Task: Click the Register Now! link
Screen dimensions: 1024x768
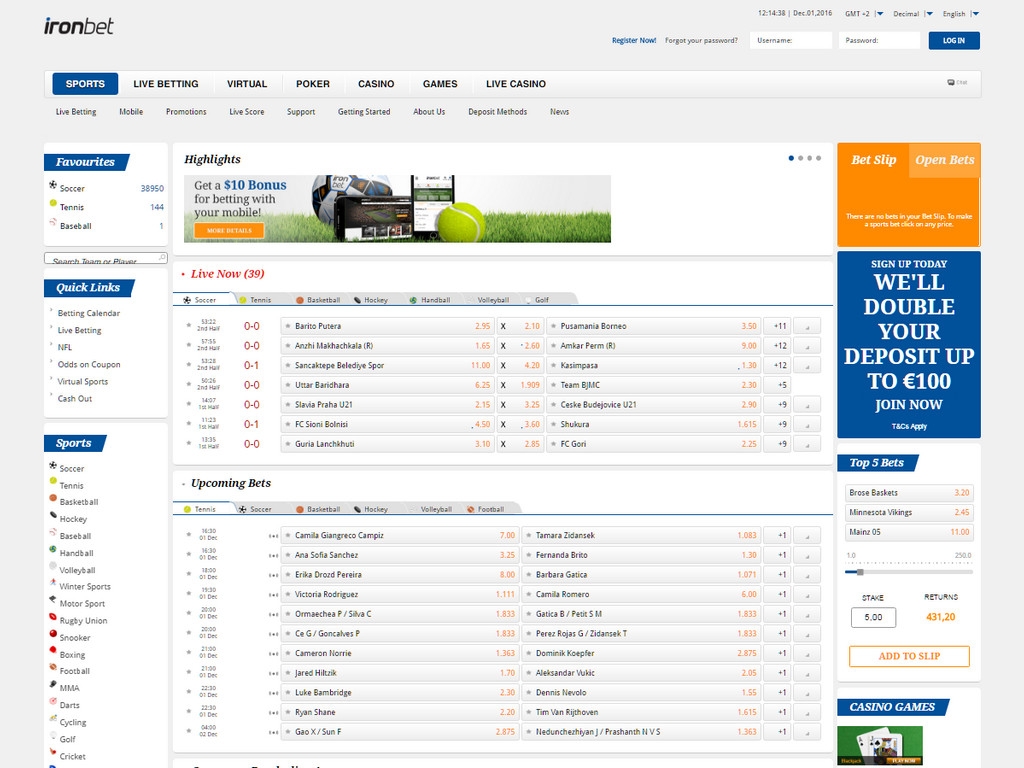Action: click(x=634, y=41)
